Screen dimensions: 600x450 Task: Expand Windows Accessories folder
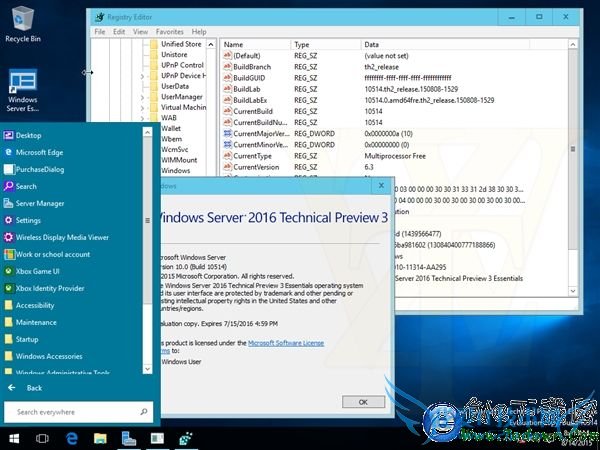[49, 356]
